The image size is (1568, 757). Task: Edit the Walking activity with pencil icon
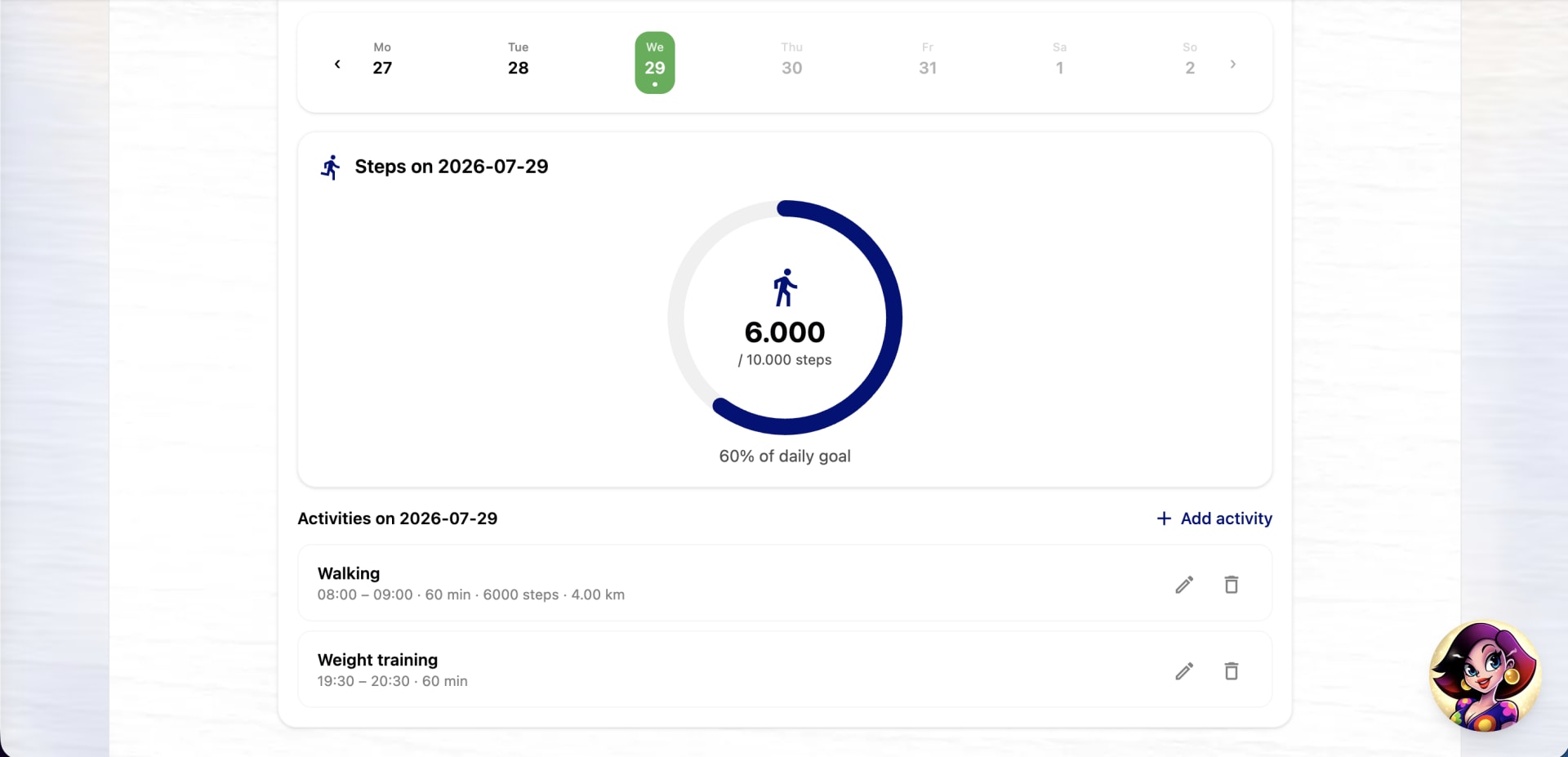[1184, 585]
